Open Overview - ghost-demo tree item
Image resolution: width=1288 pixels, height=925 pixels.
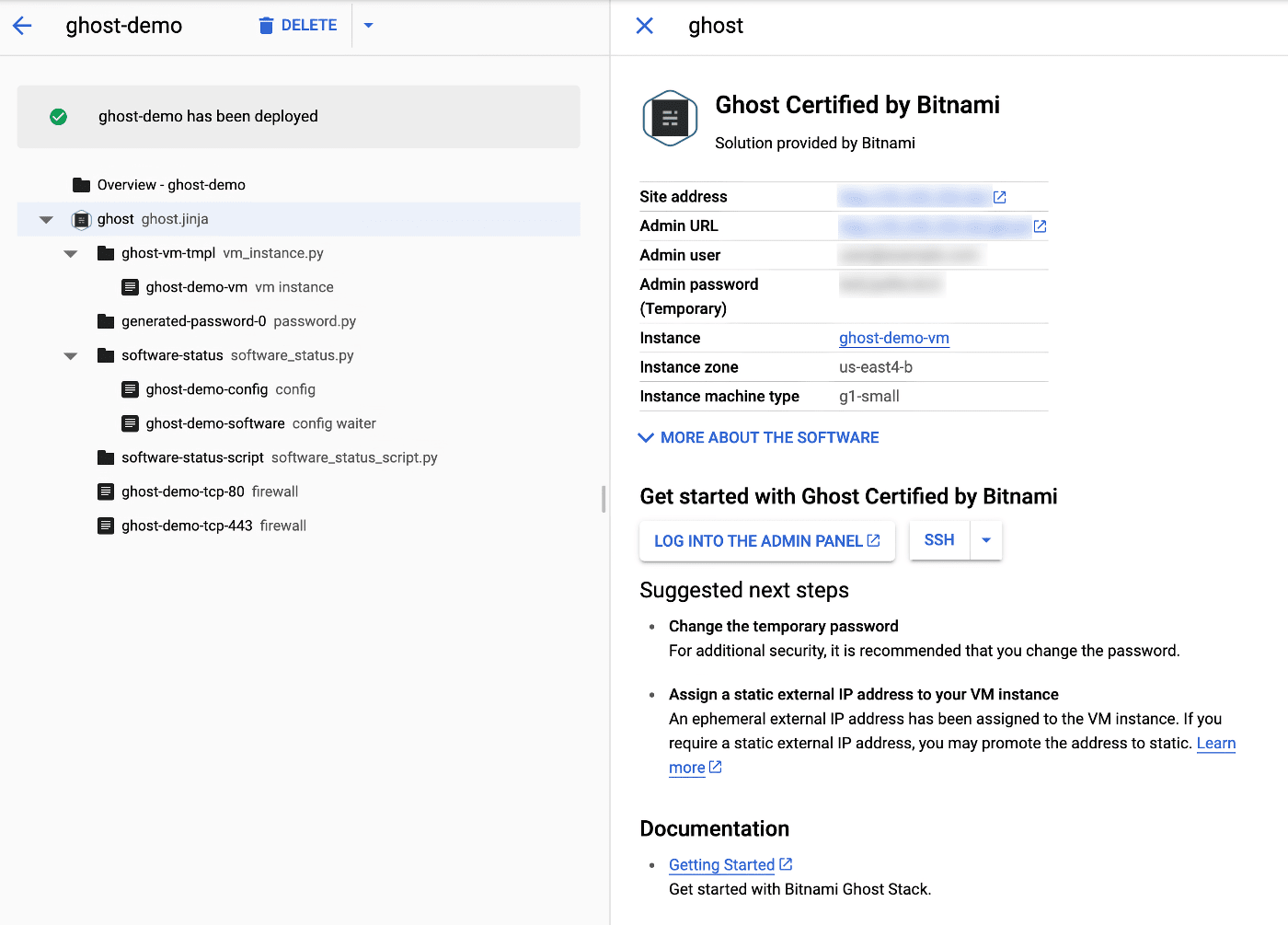pyautogui.click(x=171, y=185)
